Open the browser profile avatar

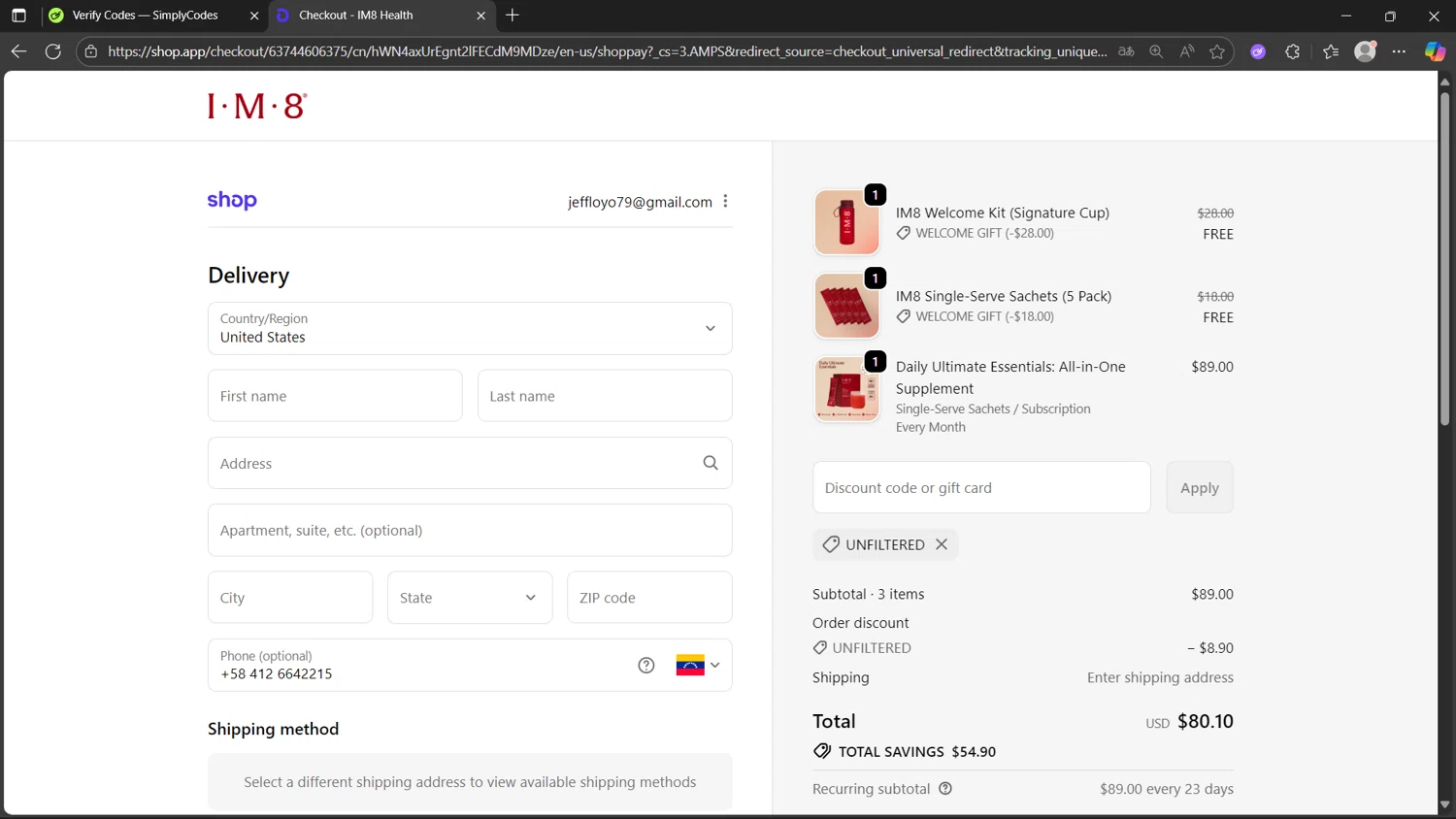[1366, 51]
